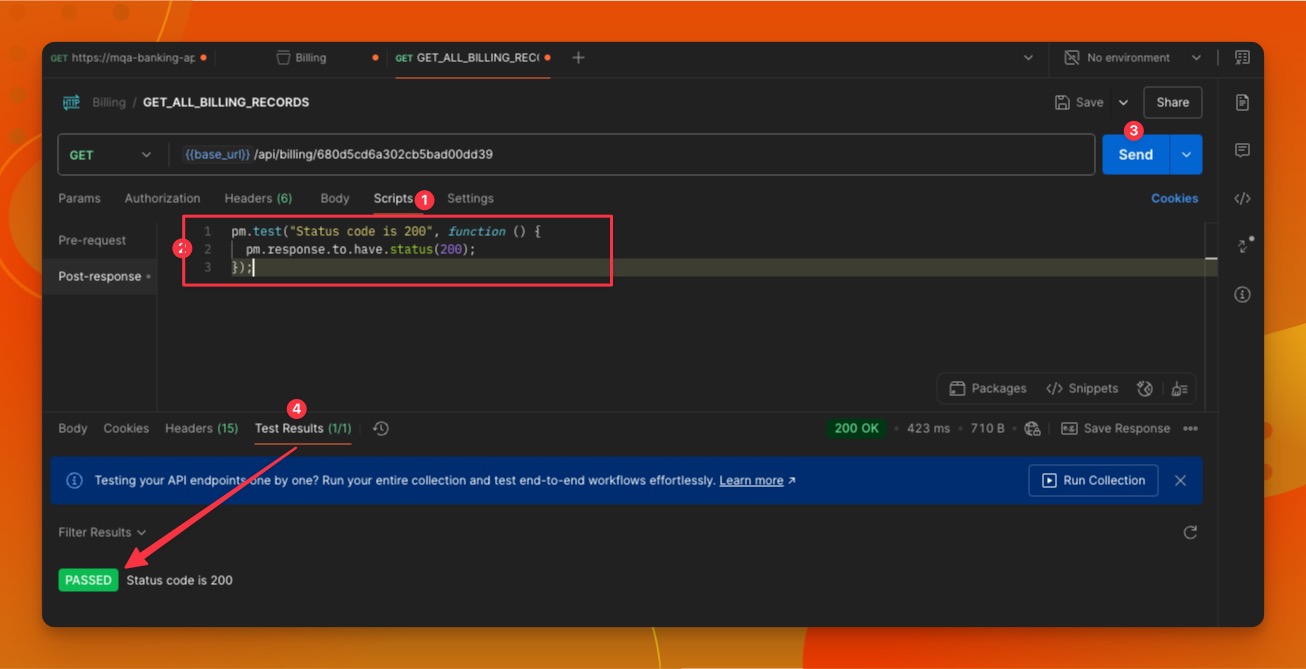Dismiss the Run Collection banner

pyautogui.click(x=1180, y=480)
